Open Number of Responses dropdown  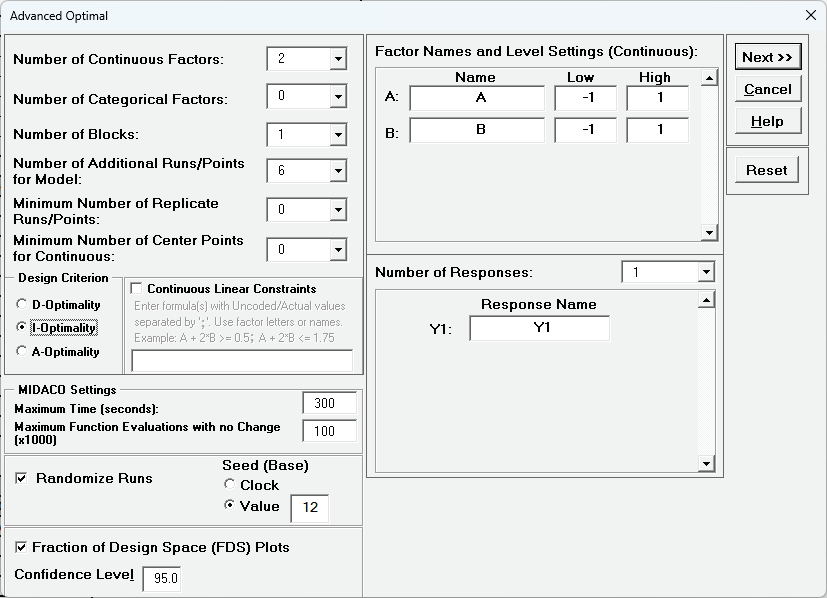tap(706, 272)
